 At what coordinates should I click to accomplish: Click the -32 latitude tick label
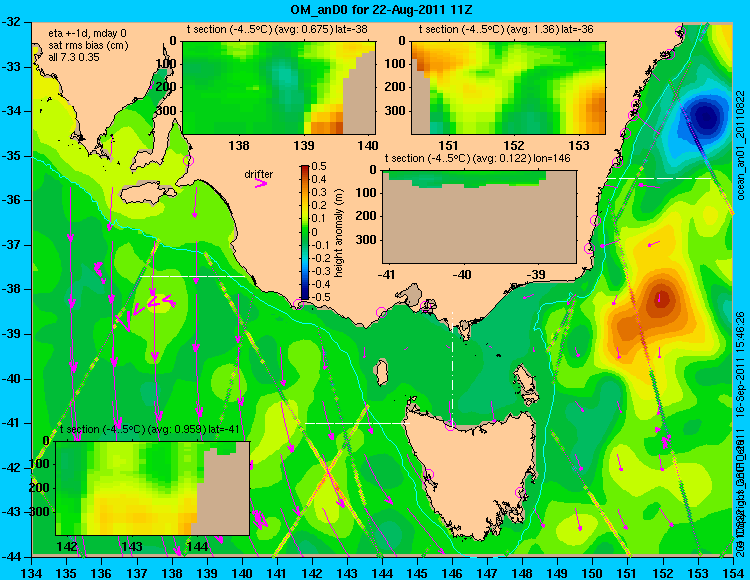pyautogui.click(x=13, y=22)
